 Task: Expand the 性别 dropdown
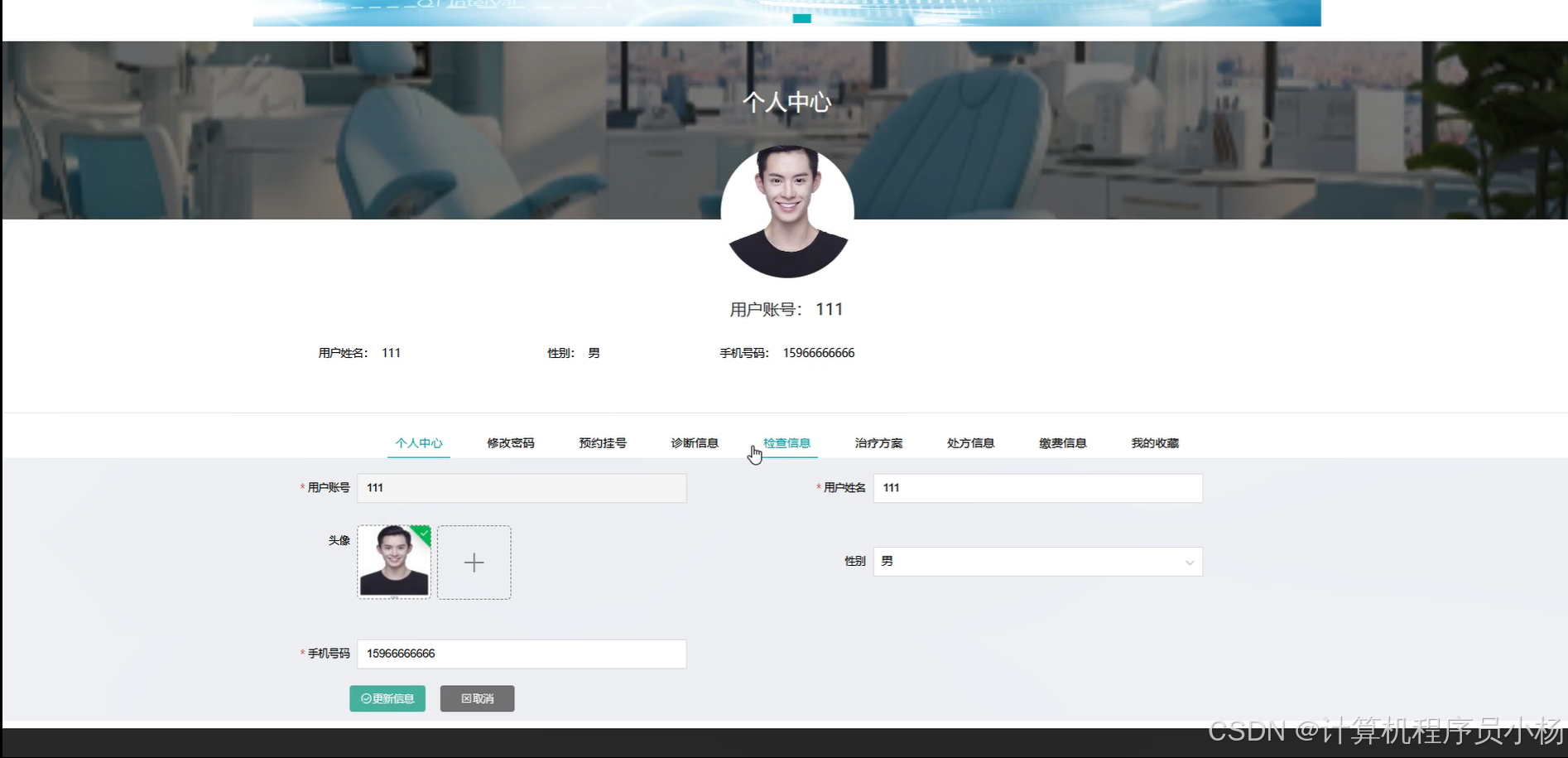(1037, 562)
